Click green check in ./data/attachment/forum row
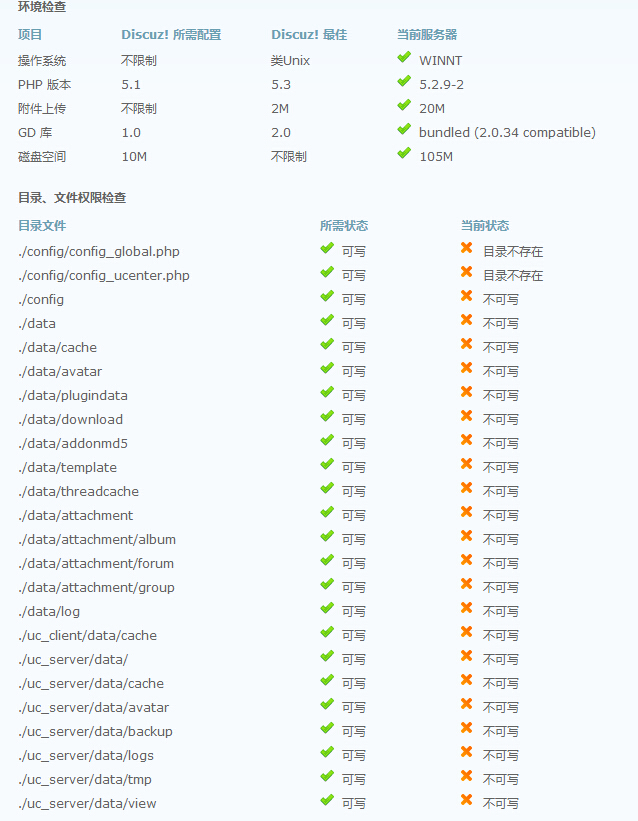 click(327, 560)
